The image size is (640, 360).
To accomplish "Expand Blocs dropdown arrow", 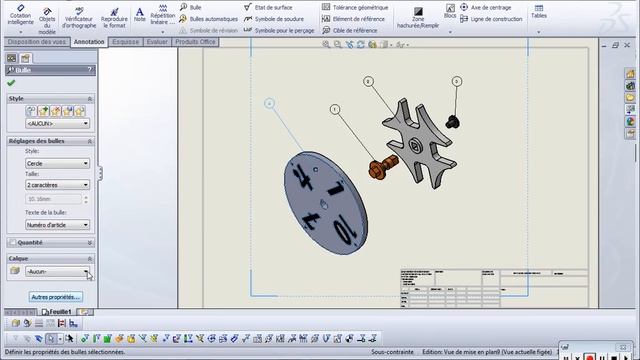I will click(x=450, y=32).
